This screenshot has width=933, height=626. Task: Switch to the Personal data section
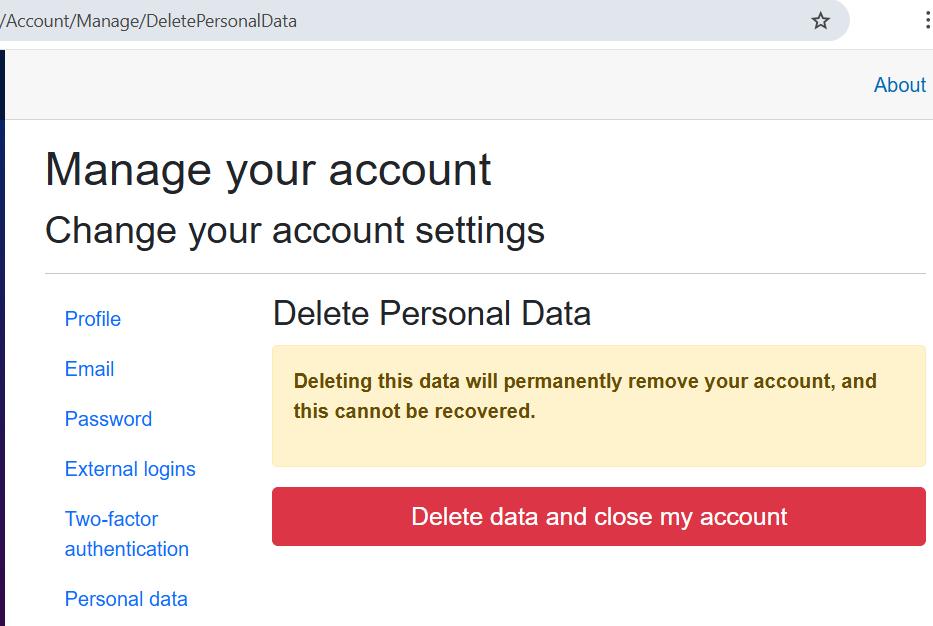tap(126, 599)
